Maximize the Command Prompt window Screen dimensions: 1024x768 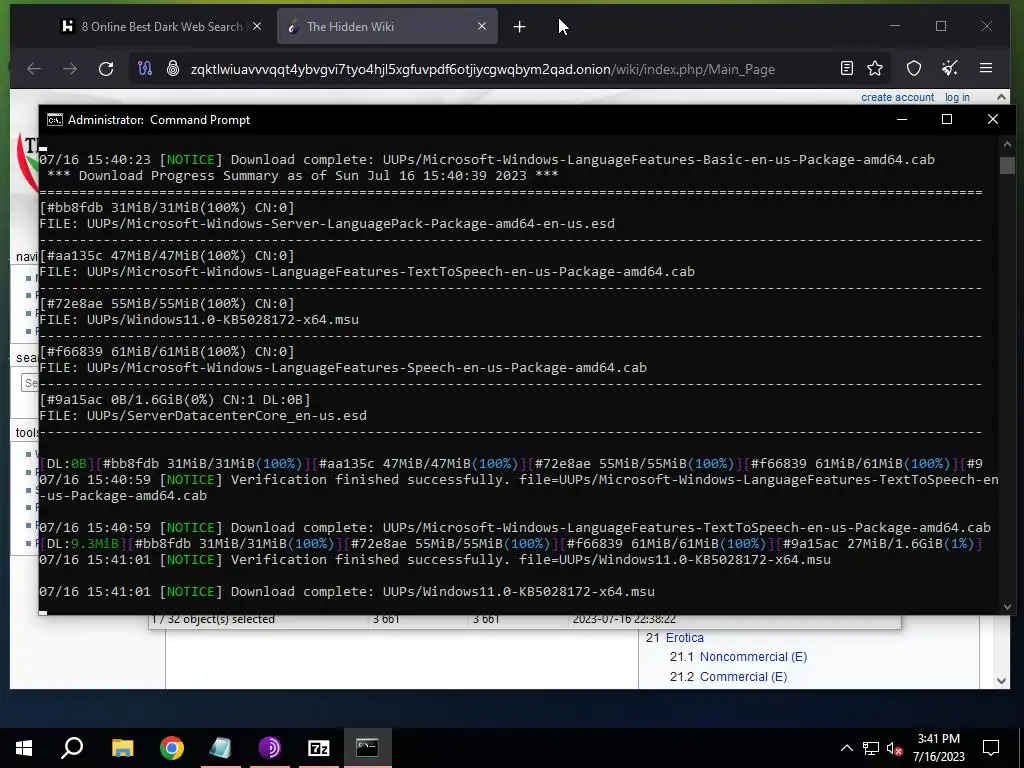pyautogui.click(x=947, y=120)
